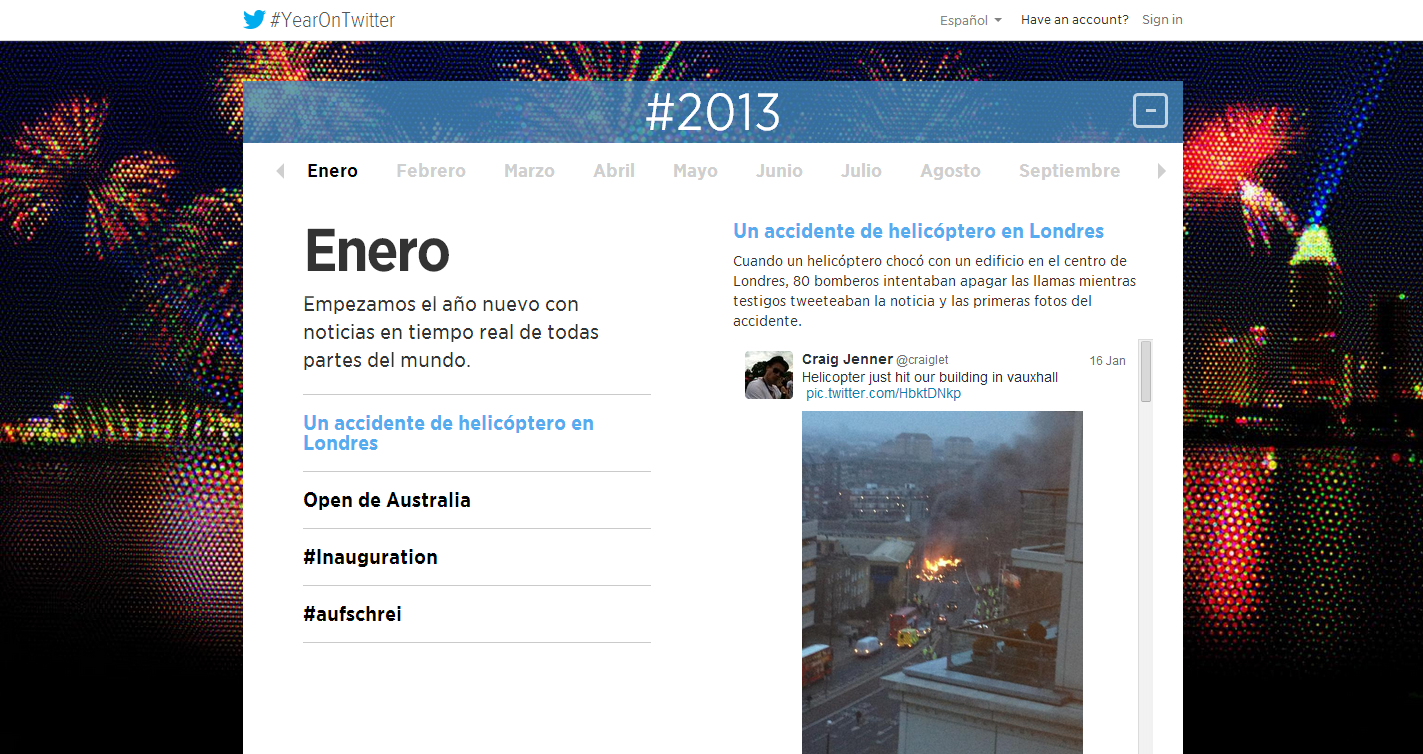The width and height of the screenshot is (1423, 754).
Task: Show the #aufschrei story
Action: (352, 614)
